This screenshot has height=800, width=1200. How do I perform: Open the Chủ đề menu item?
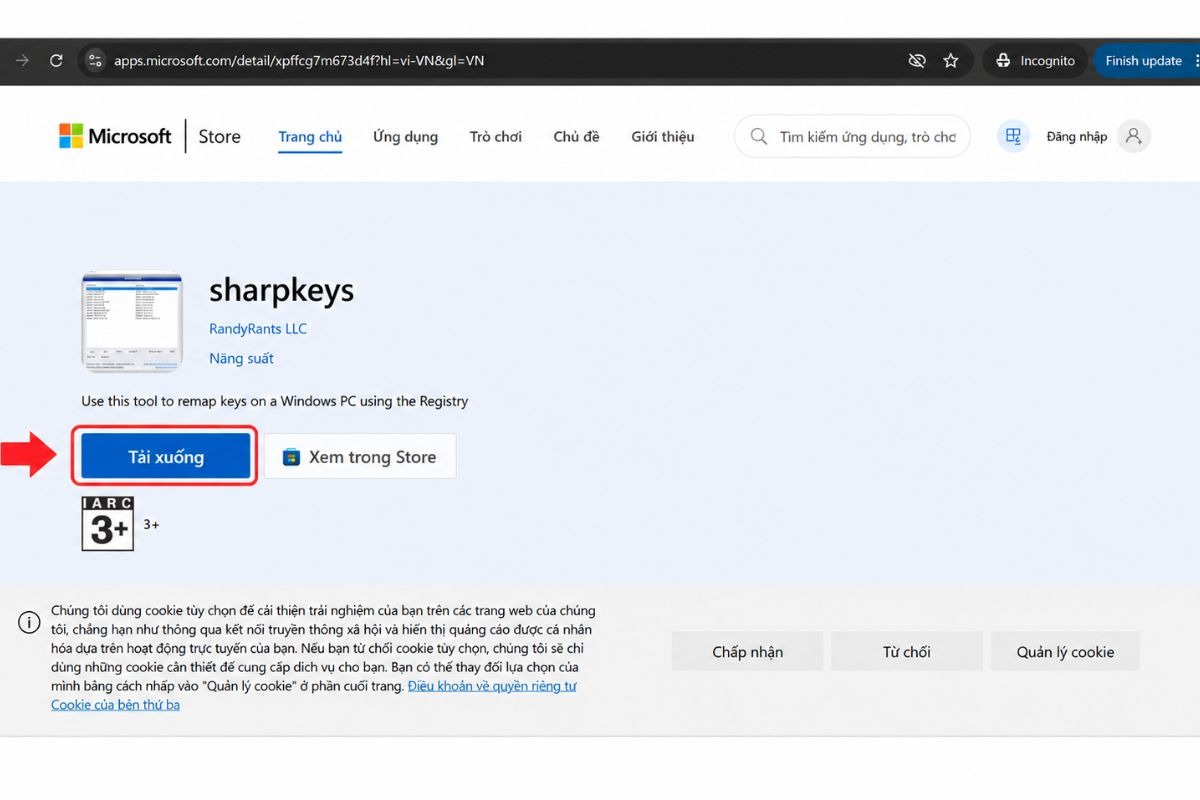click(576, 137)
